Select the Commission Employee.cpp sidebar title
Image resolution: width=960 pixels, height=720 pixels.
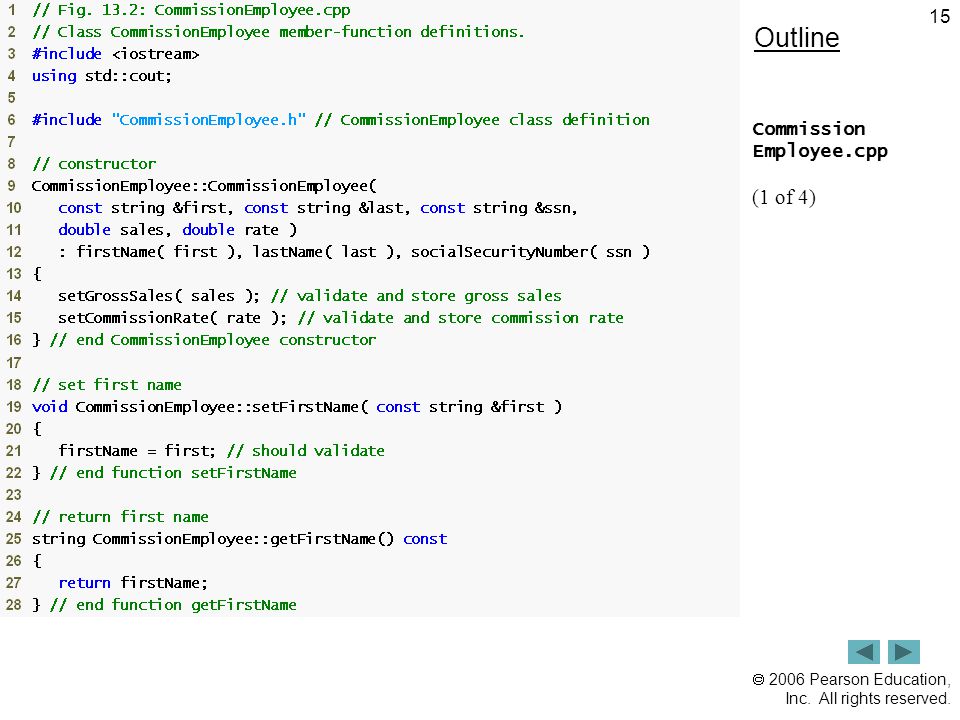tap(820, 140)
